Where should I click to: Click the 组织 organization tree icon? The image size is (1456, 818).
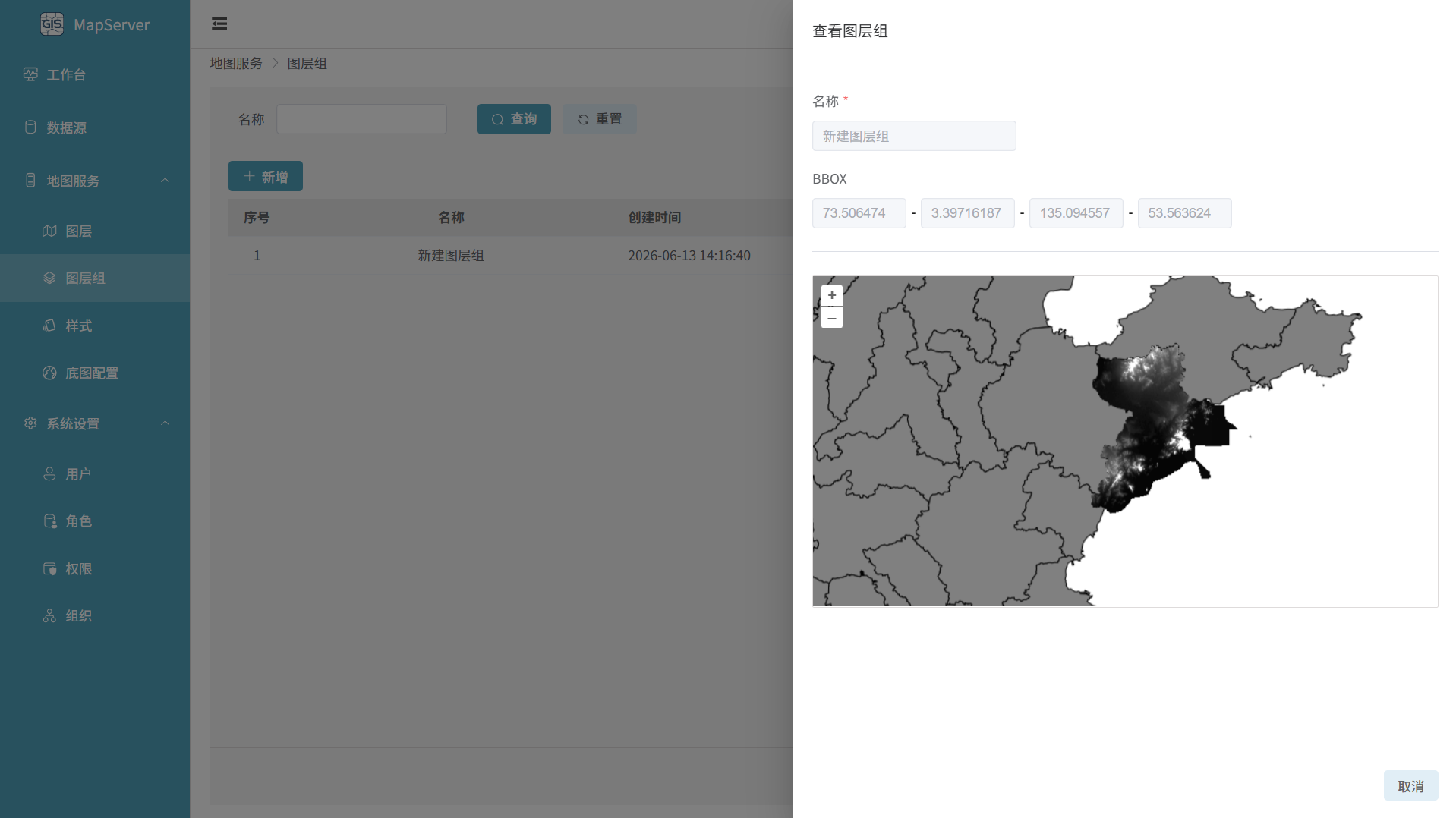click(49, 615)
